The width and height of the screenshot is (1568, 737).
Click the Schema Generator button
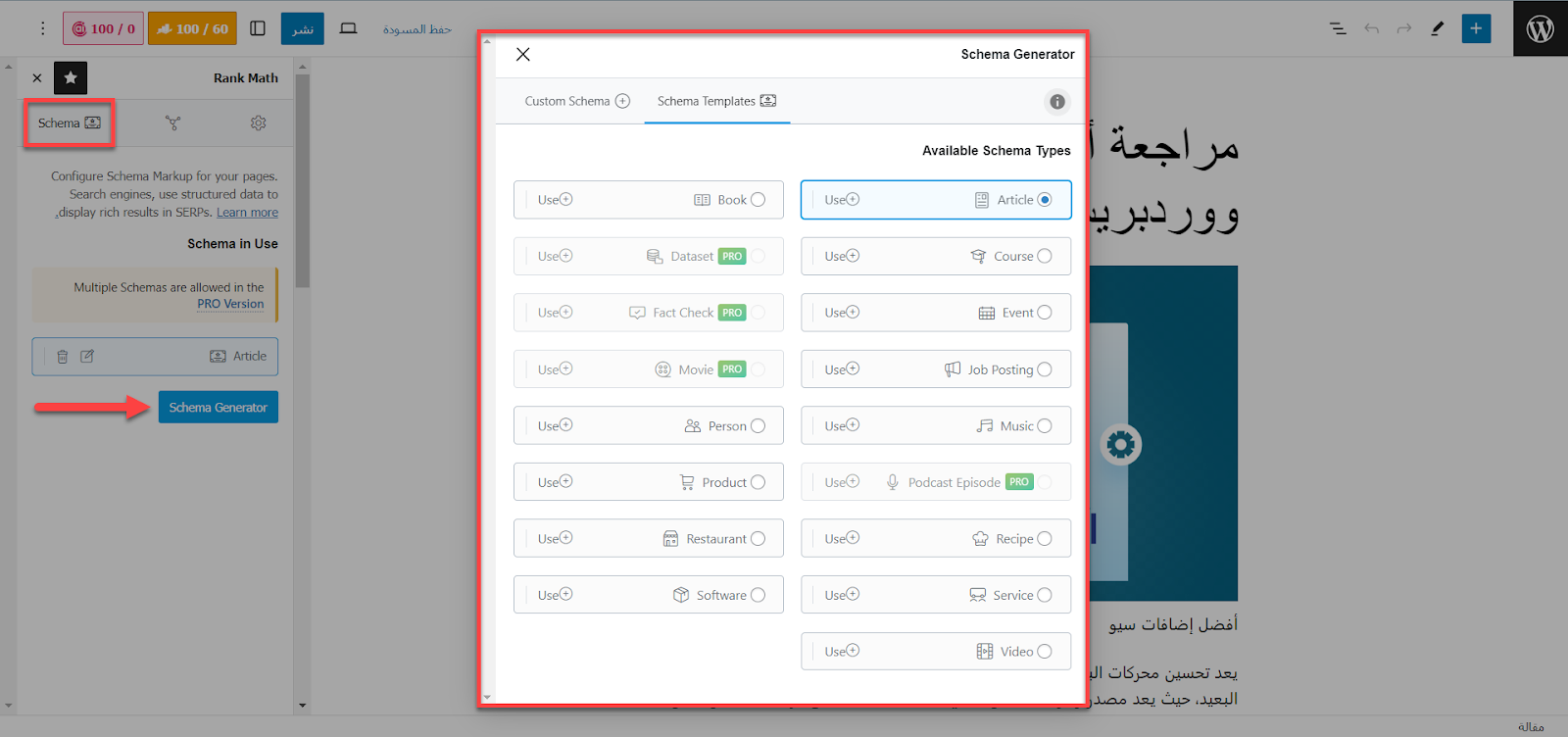(219, 408)
